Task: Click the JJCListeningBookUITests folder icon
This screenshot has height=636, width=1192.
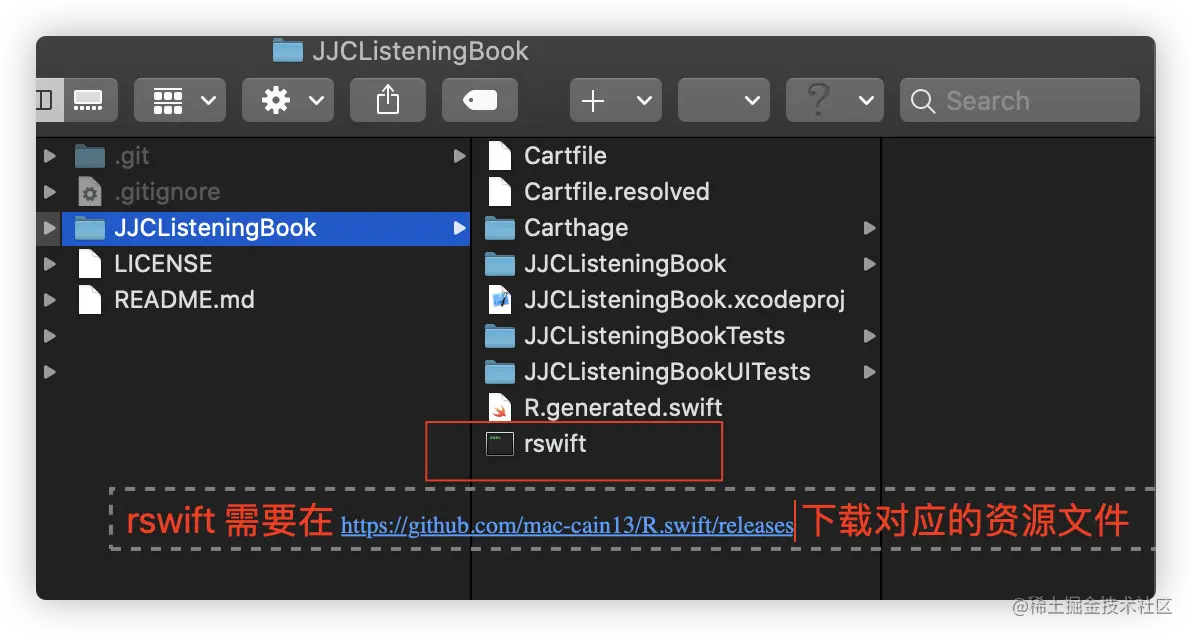Action: pyautogui.click(x=499, y=372)
